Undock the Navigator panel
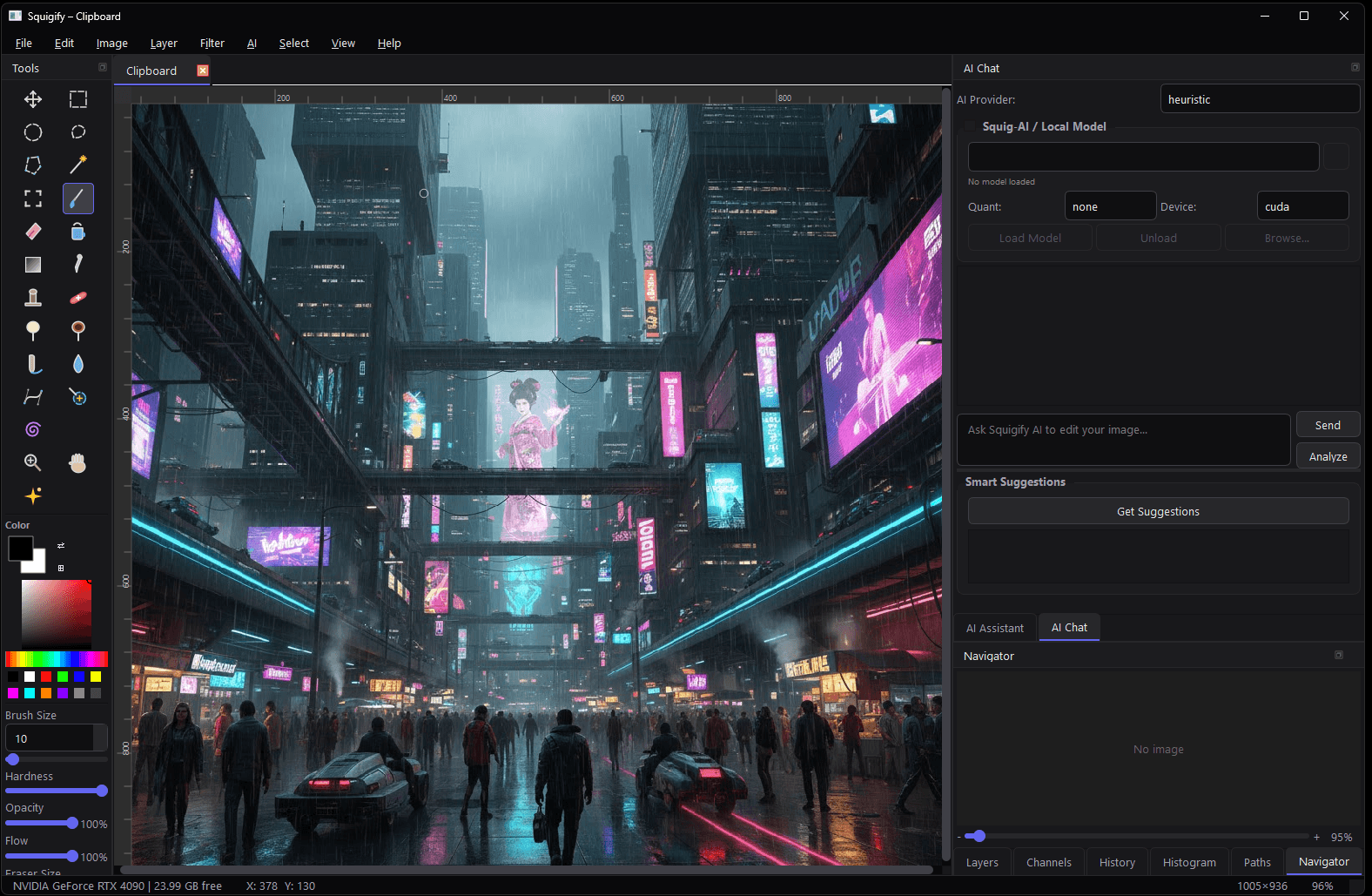 coord(1339,655)
